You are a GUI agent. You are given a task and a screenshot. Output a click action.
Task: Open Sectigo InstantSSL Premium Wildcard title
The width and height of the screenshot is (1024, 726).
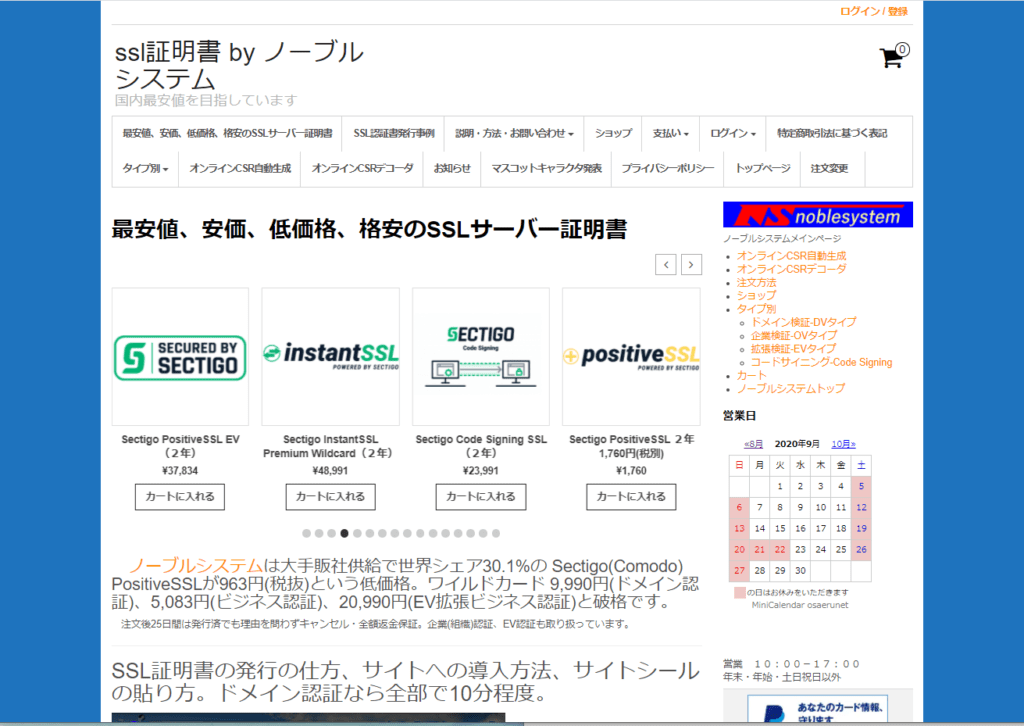pos(330,446)
